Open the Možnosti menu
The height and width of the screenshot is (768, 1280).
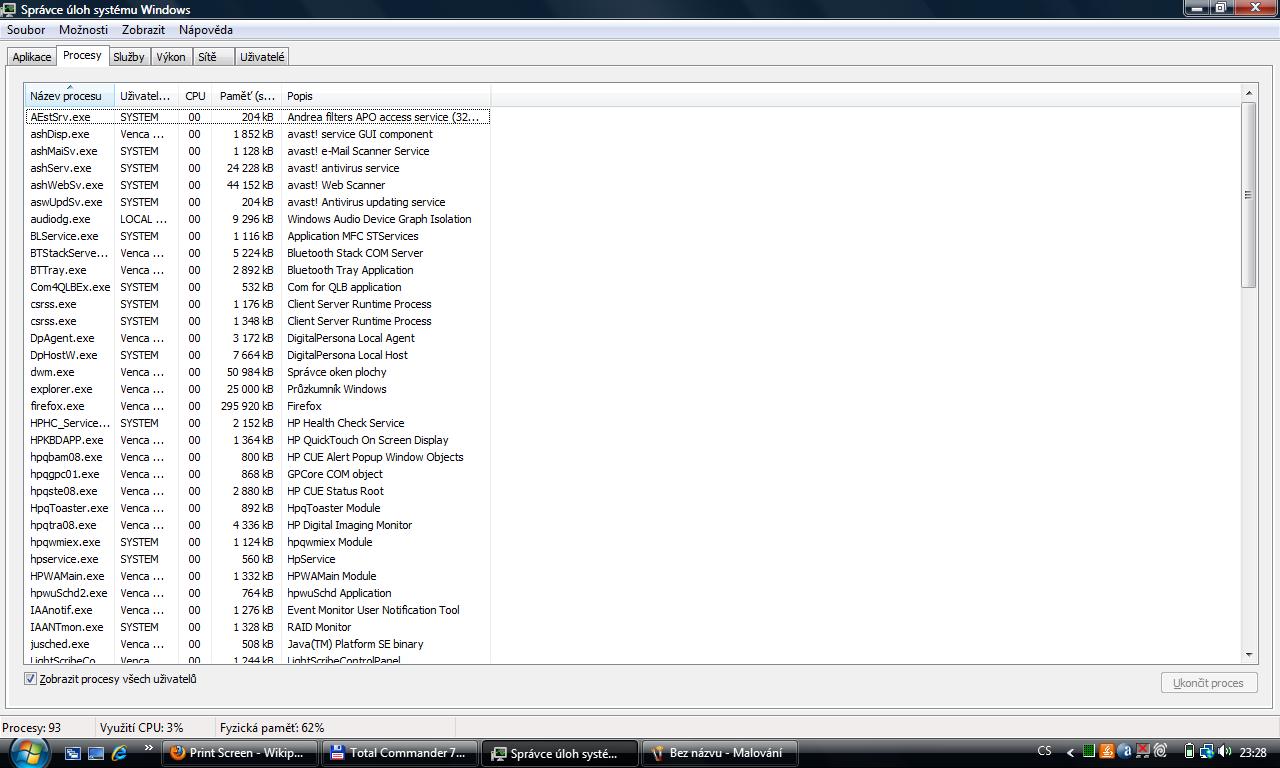pyautogui.click(x=83, y=30)
